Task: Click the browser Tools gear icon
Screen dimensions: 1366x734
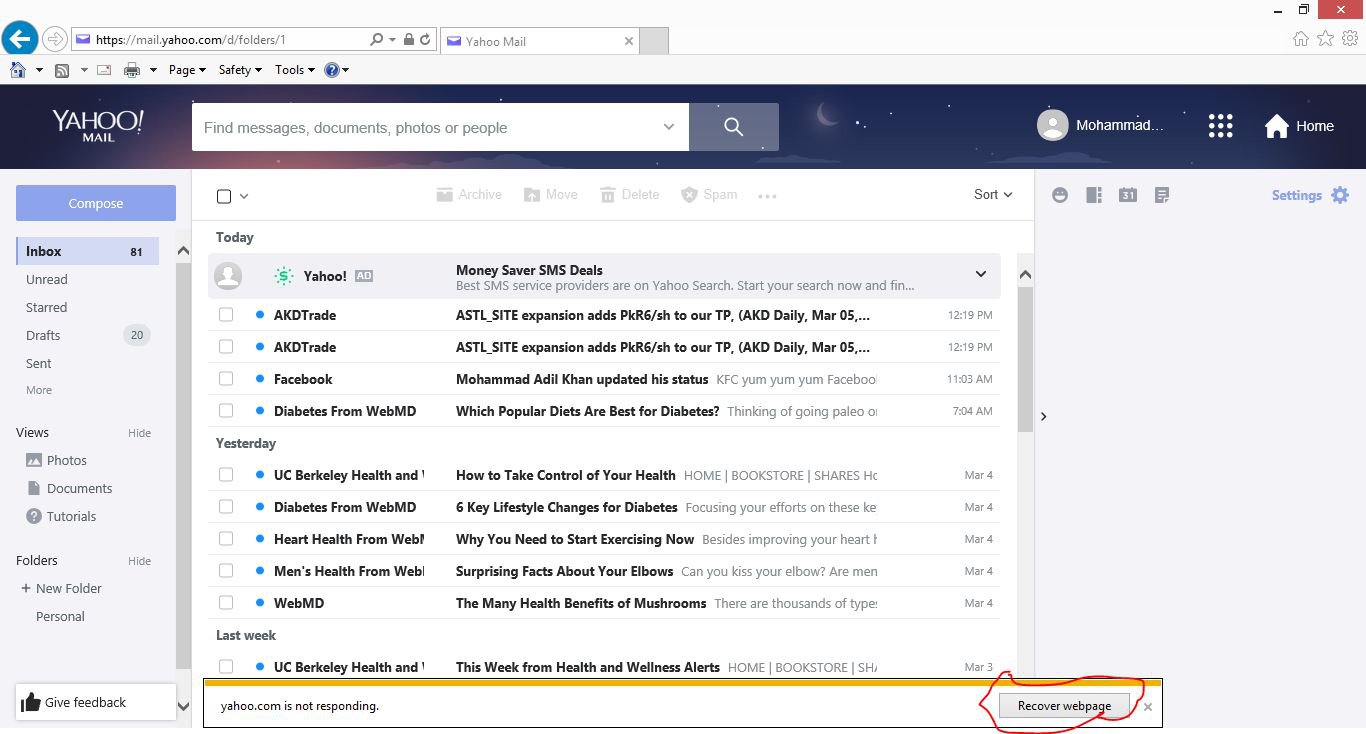Action: (x=1350, y=39)
